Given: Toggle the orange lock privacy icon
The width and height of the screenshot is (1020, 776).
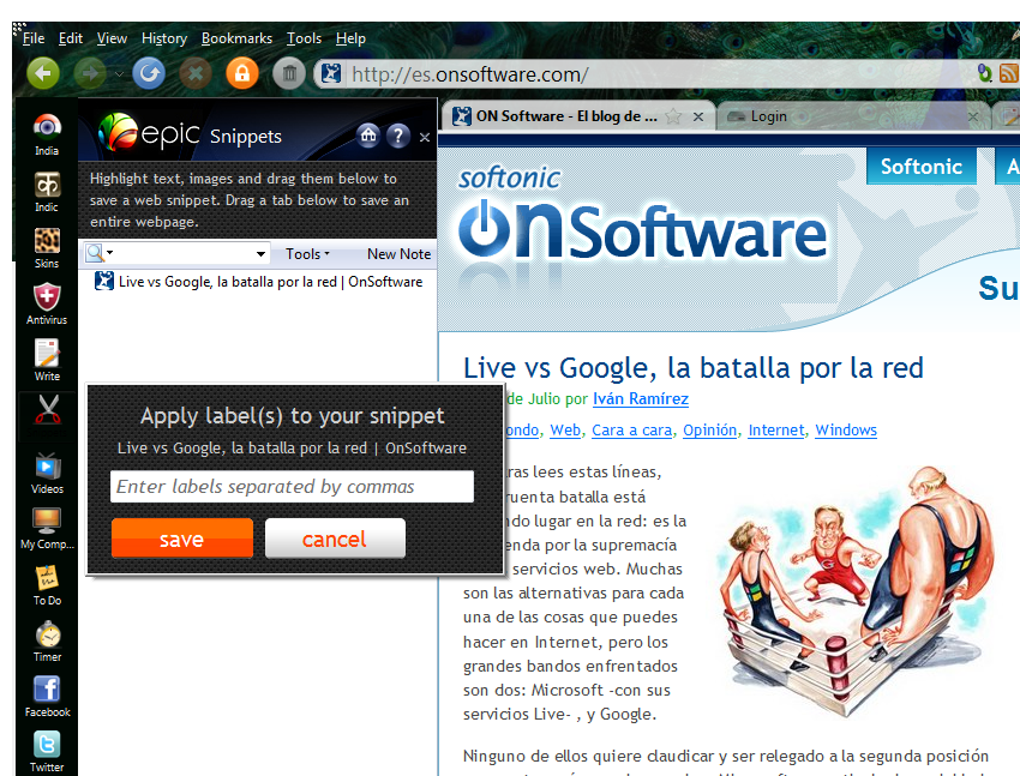Looking at the screenshot, I should click(242, 74).
